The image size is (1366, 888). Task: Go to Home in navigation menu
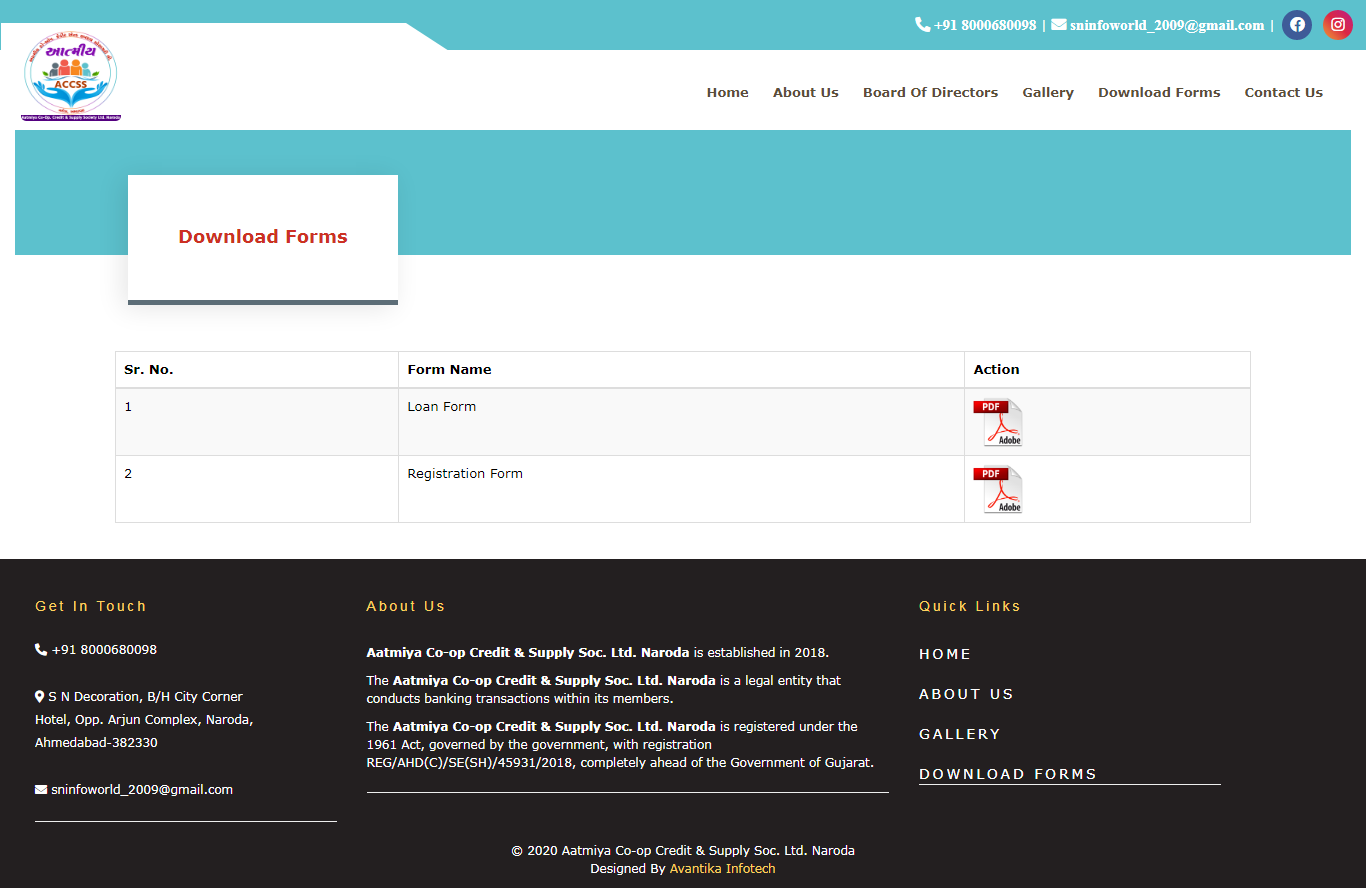pyautogui.click(x=727, y=92)
